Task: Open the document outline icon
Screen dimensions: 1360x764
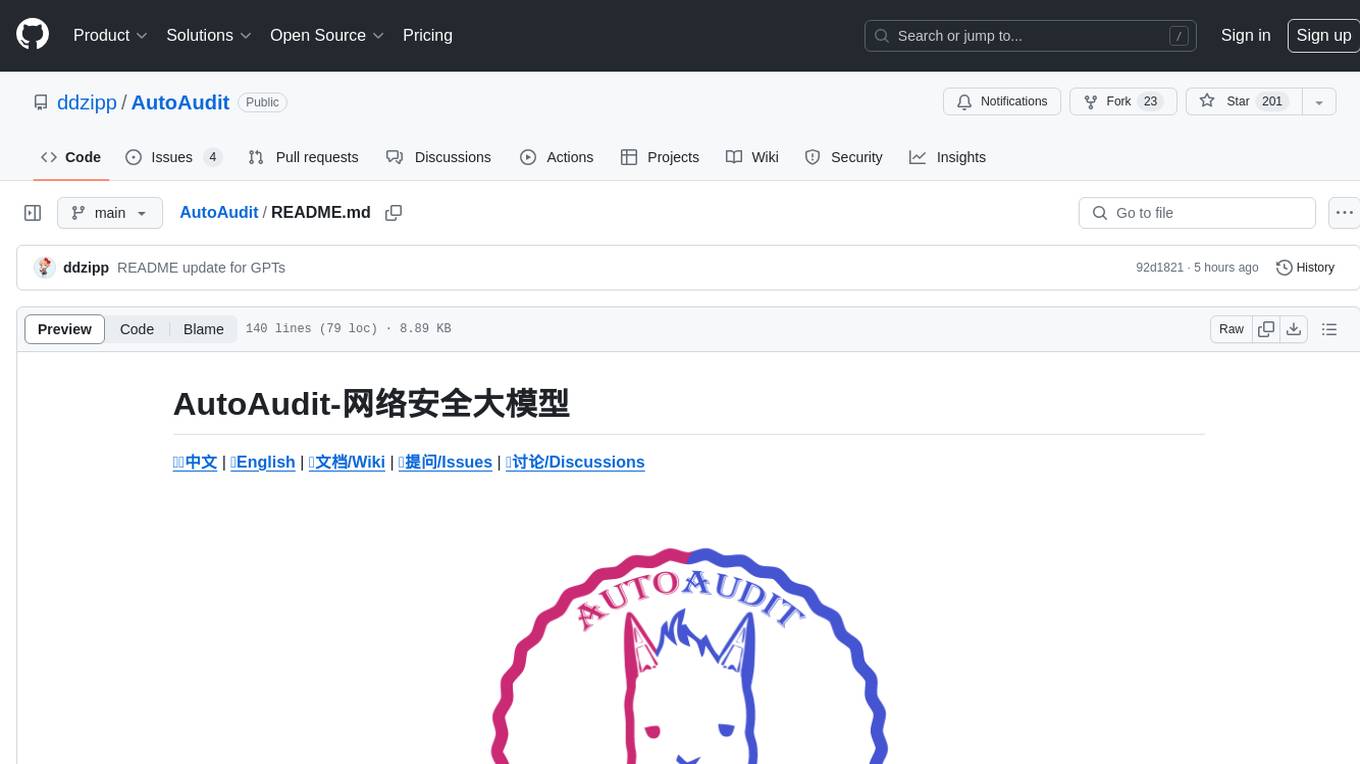Action: [x=1329, y=329]
